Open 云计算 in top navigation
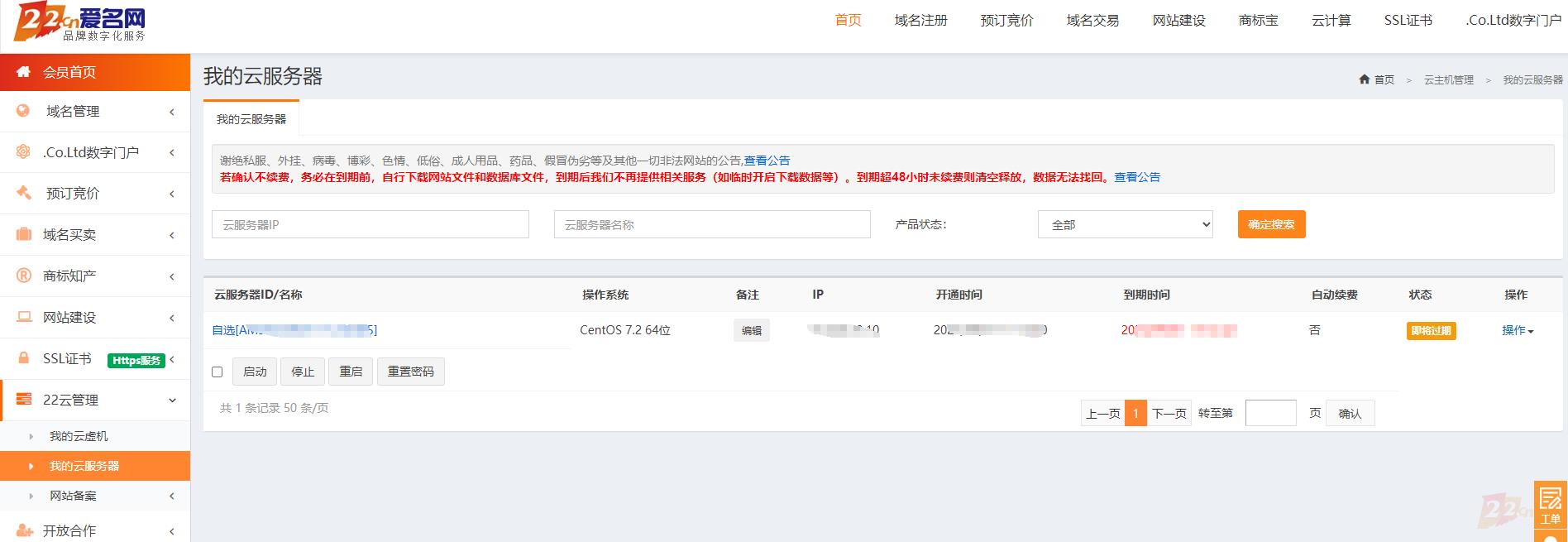 (x=1331, y=20)
